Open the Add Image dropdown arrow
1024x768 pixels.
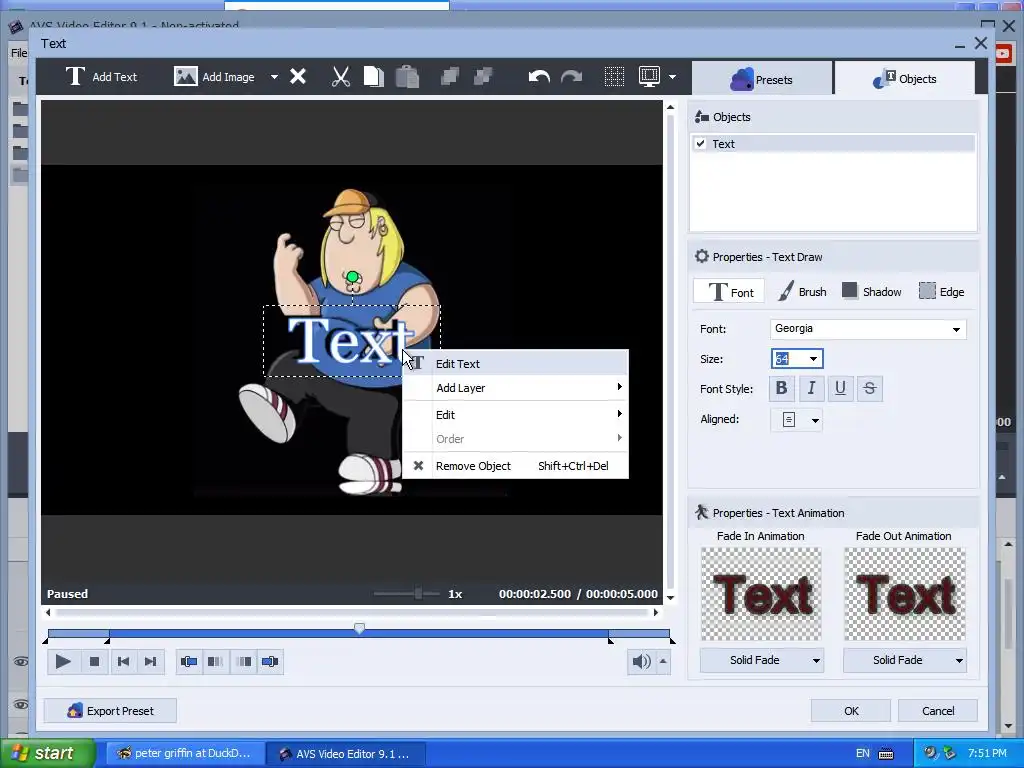tap(274, 77)
